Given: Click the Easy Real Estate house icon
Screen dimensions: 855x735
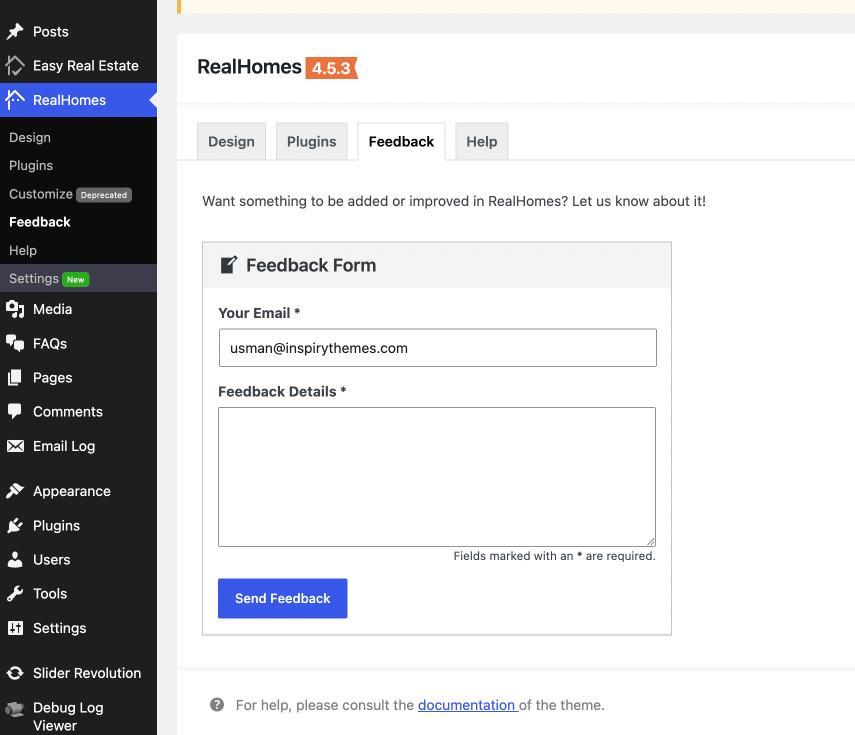Looking at the screenshot, I should pos(15,65).
